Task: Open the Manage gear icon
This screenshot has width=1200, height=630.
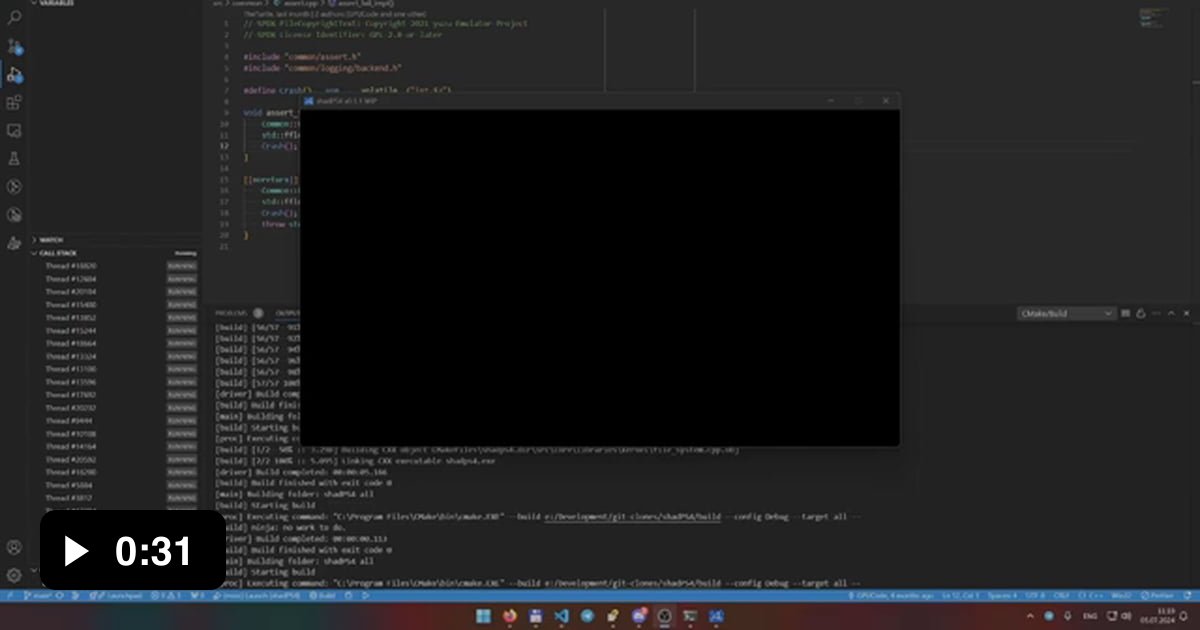Action: (x=14, y=575)
